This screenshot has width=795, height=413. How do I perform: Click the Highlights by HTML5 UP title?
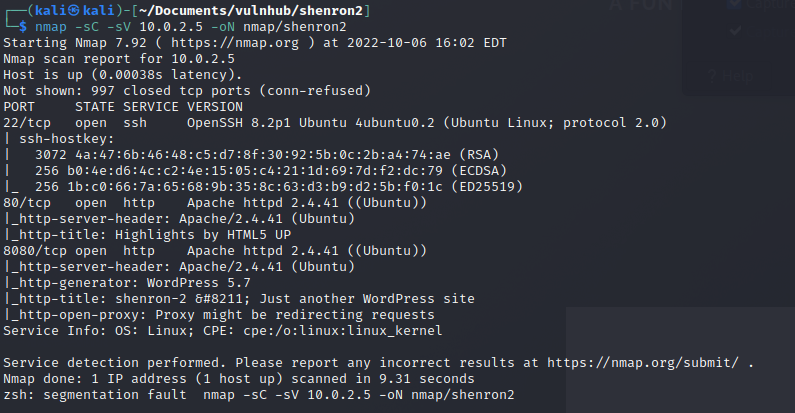203,235
